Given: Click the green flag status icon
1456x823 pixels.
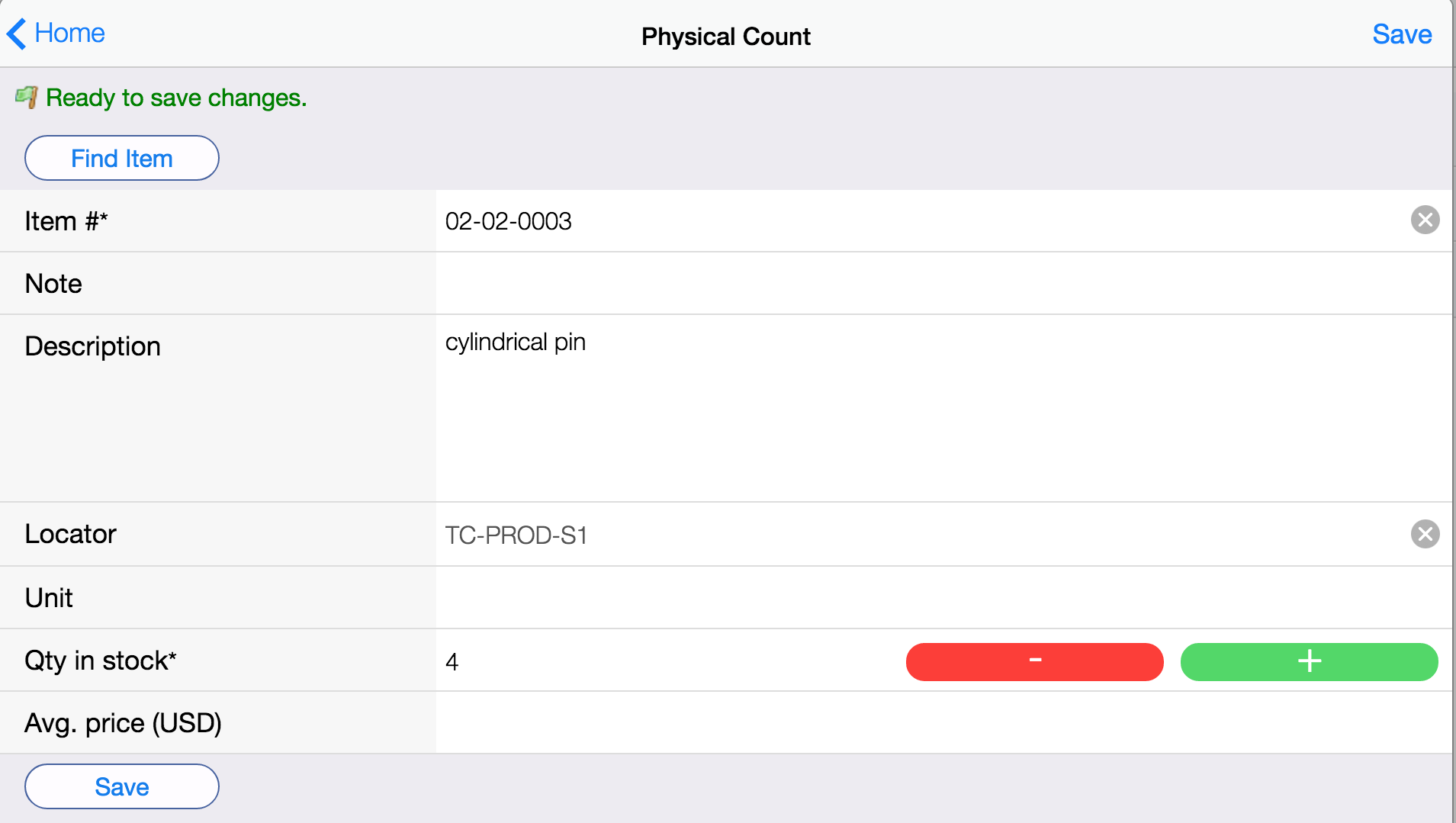Looking at the screenshot, I should coord(27,97).
